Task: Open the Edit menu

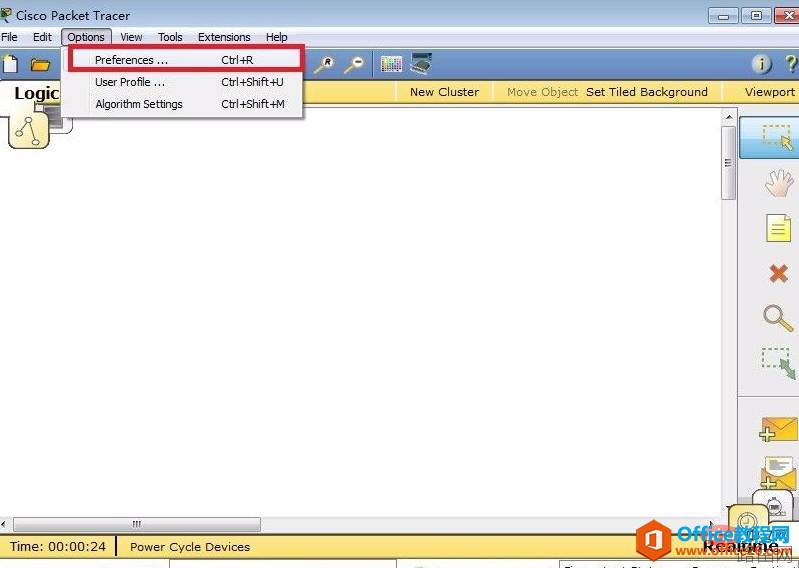Action: coord(42,37)
